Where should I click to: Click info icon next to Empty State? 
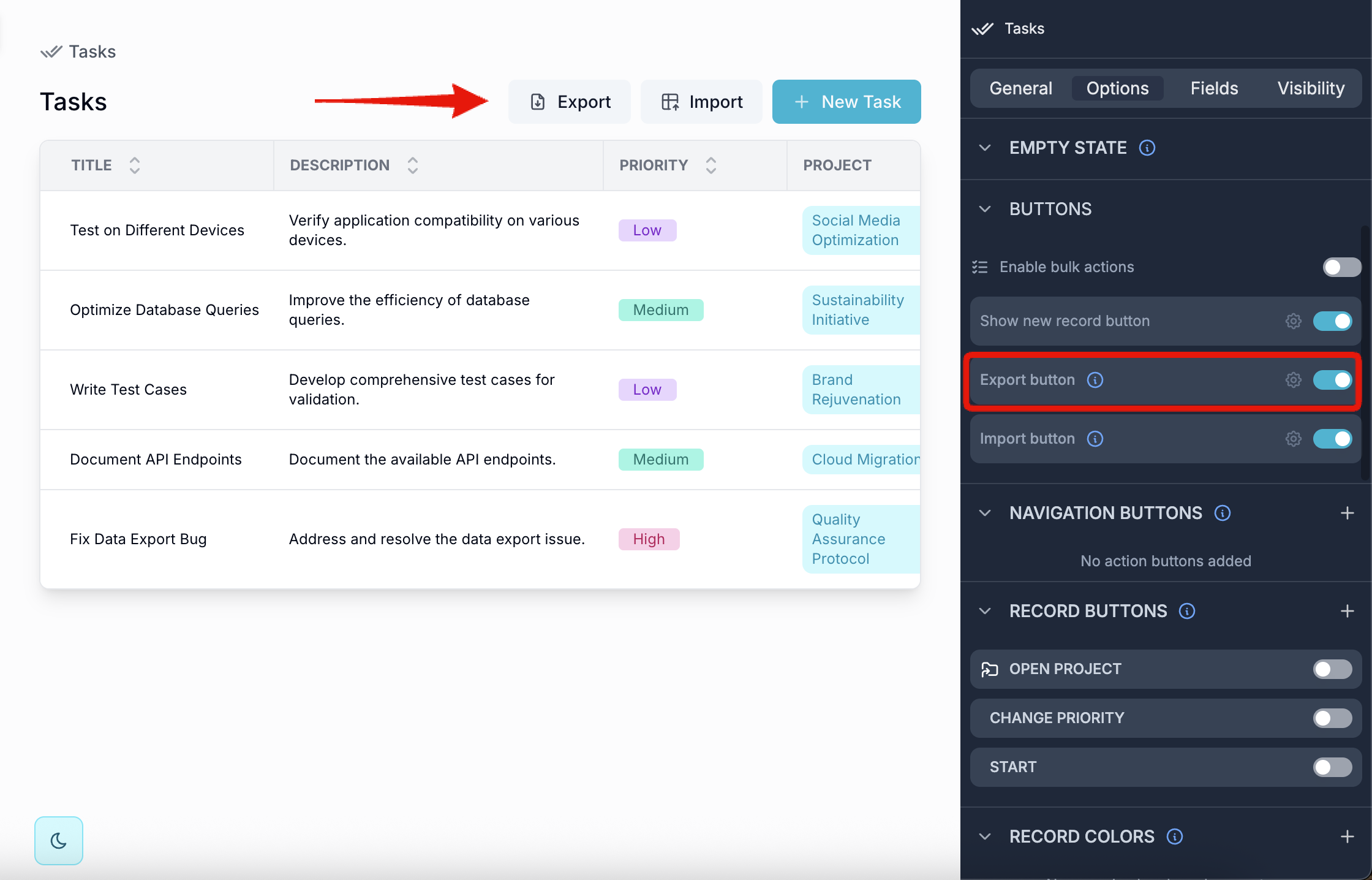[x=1147, y=148]
